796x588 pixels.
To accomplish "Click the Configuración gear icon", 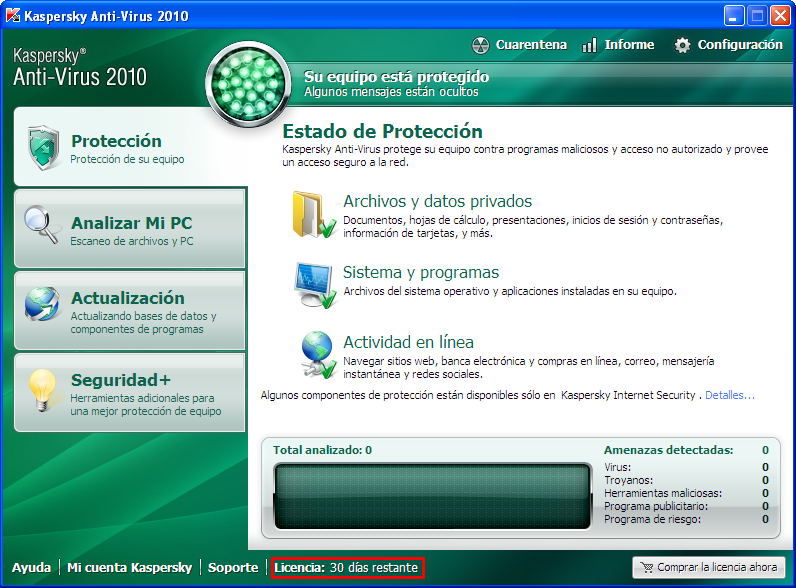I will (682, 45).
